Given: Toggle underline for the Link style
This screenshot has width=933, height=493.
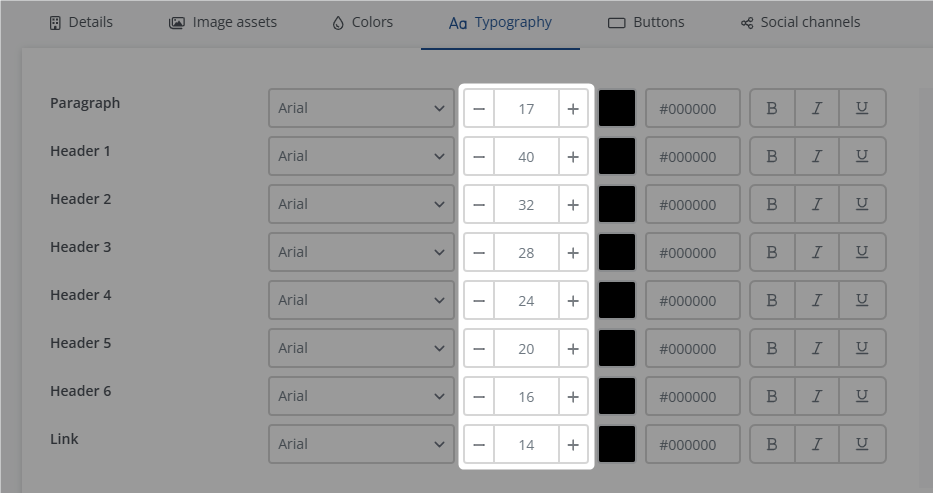Looking at the screenshot, I should coord(862,444).
